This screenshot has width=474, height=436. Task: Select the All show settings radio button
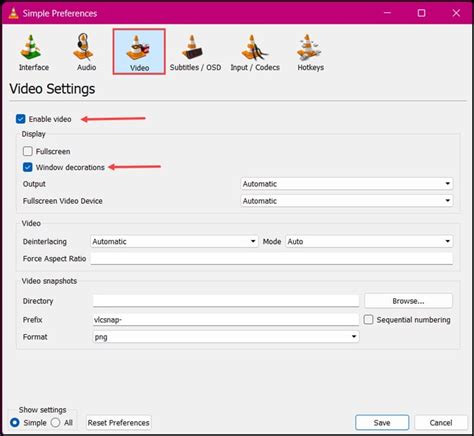click(x=56, y=423)
